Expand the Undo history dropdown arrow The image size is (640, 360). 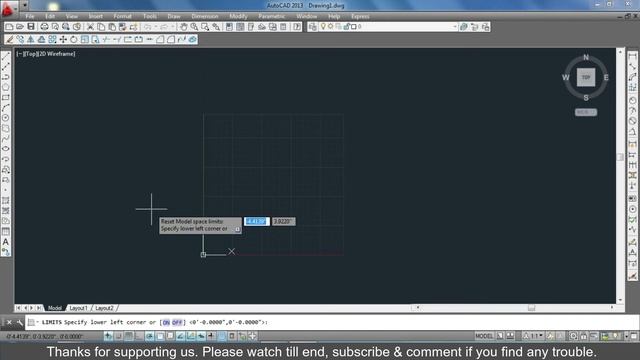click(155, 27)
